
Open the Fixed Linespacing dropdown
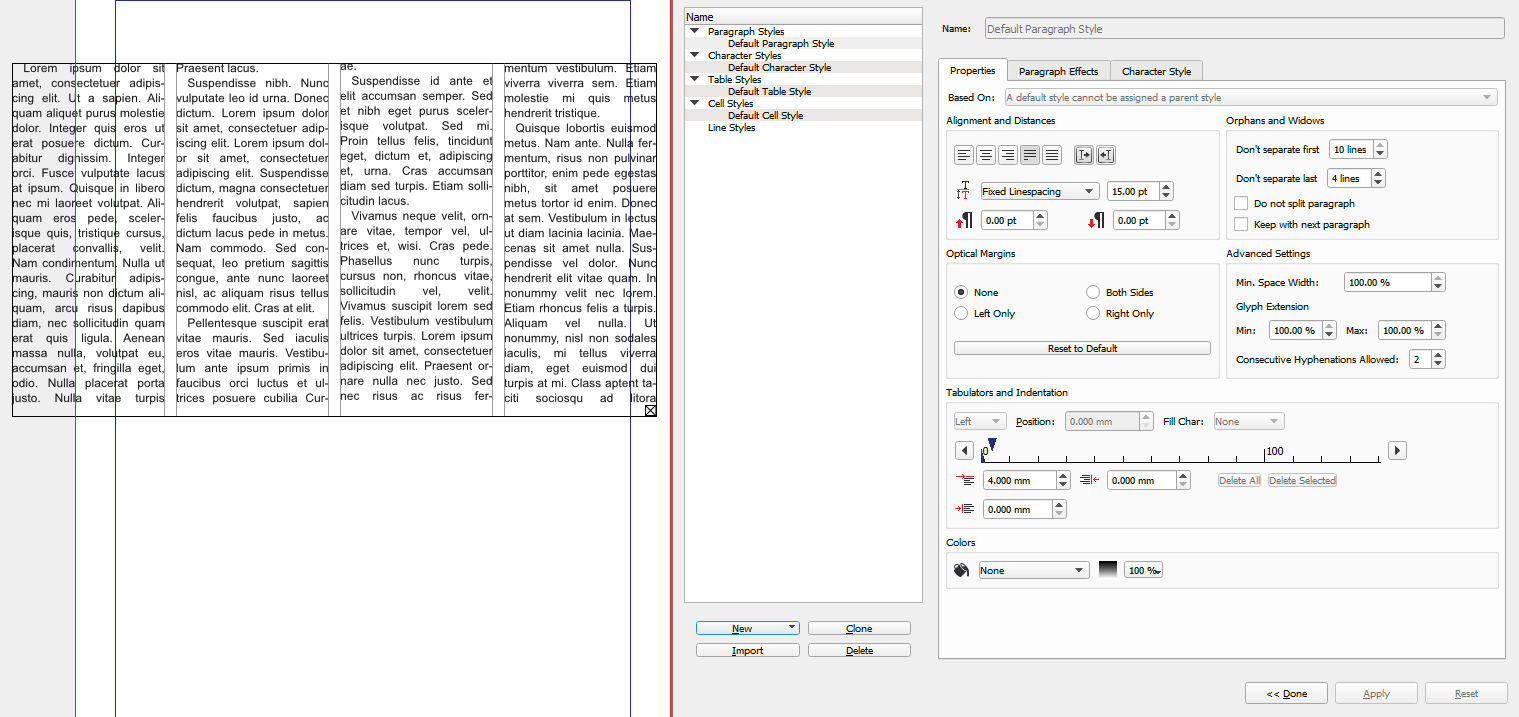tap(1038, 192)
